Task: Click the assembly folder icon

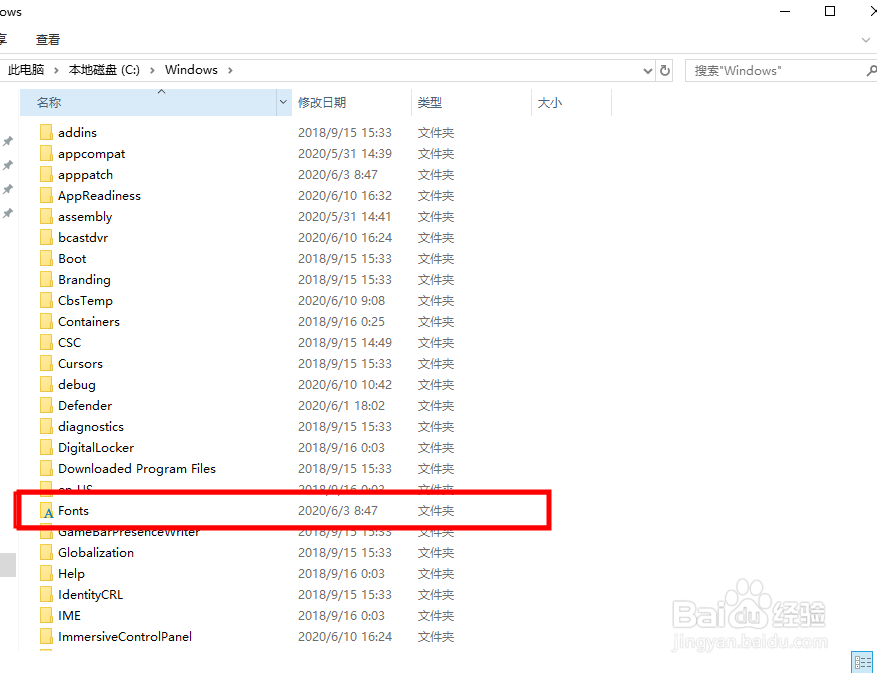Action: click(46, 217)
